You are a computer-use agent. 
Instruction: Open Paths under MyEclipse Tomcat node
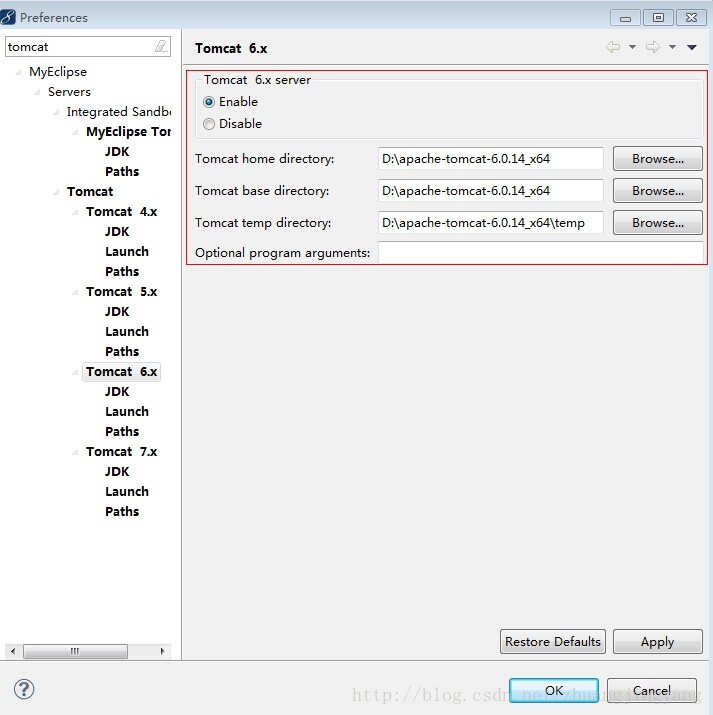click(122, 171)
